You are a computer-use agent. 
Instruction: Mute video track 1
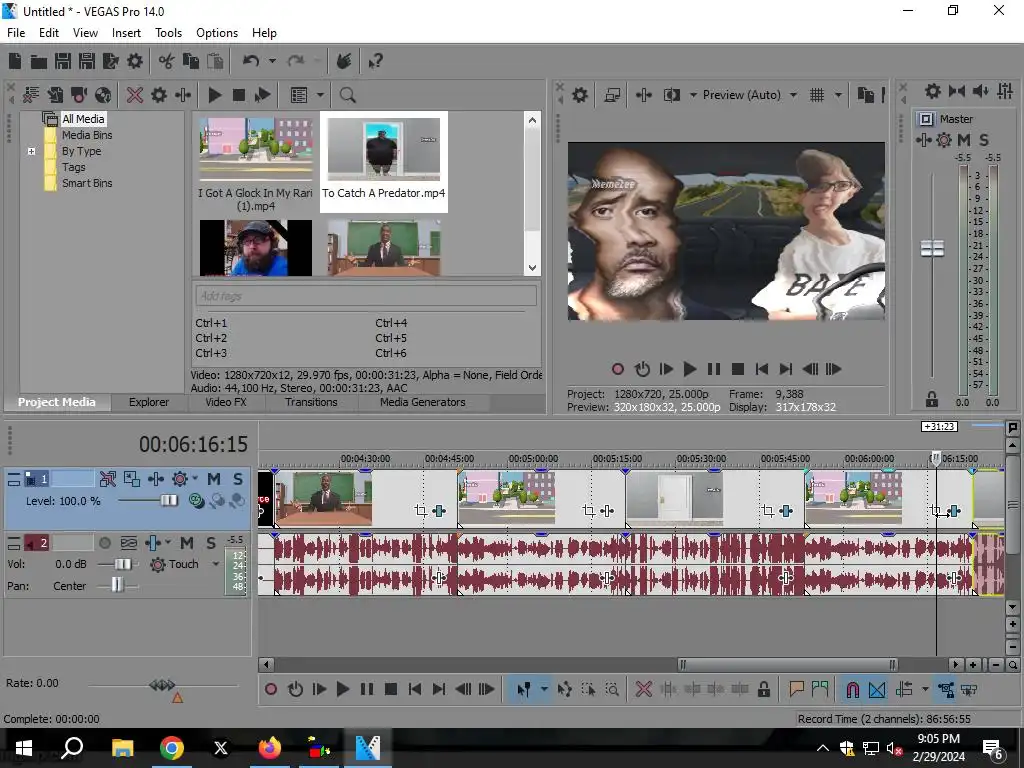(x=214, y=479)
